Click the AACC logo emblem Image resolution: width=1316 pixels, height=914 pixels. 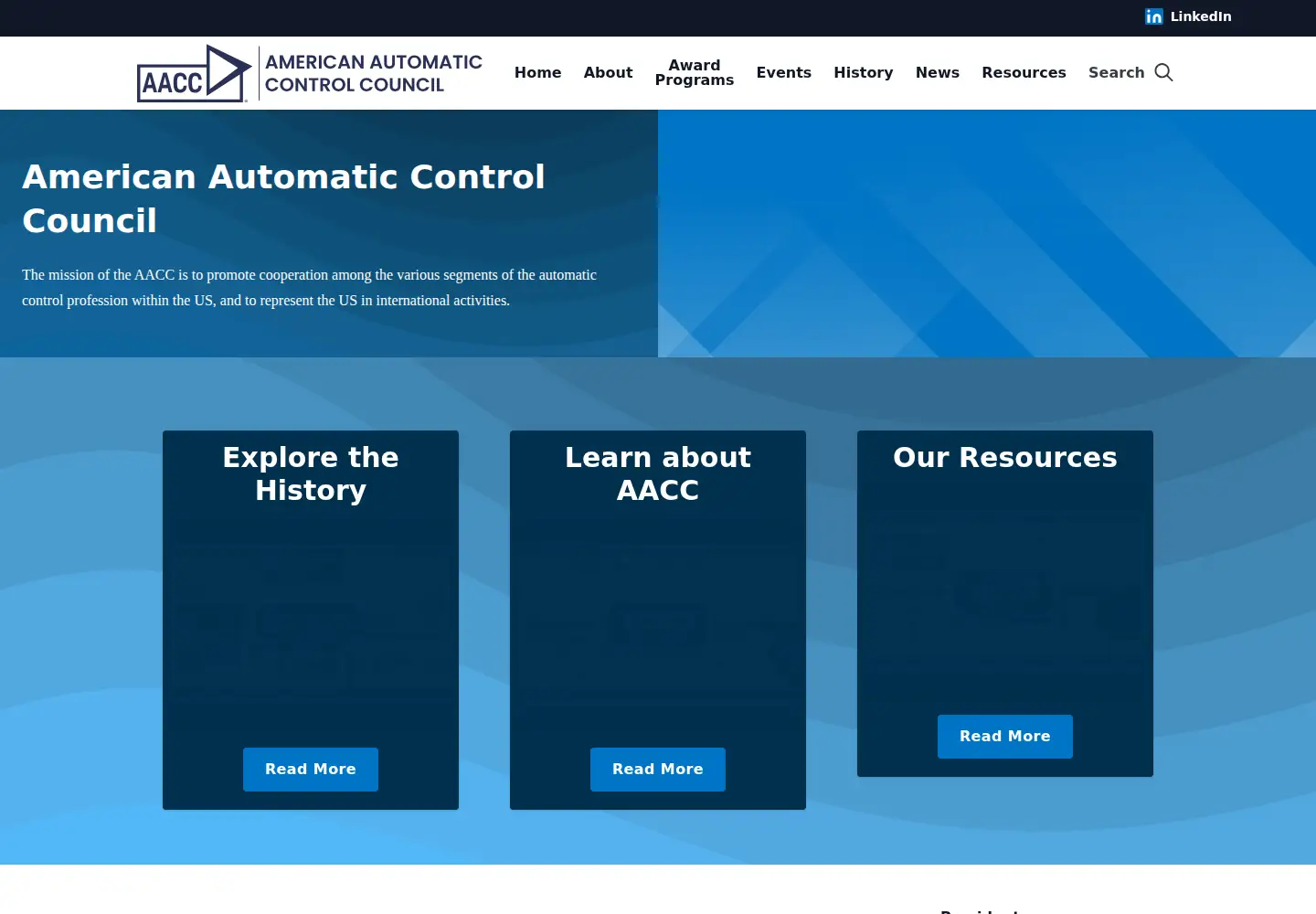(194, 73)
